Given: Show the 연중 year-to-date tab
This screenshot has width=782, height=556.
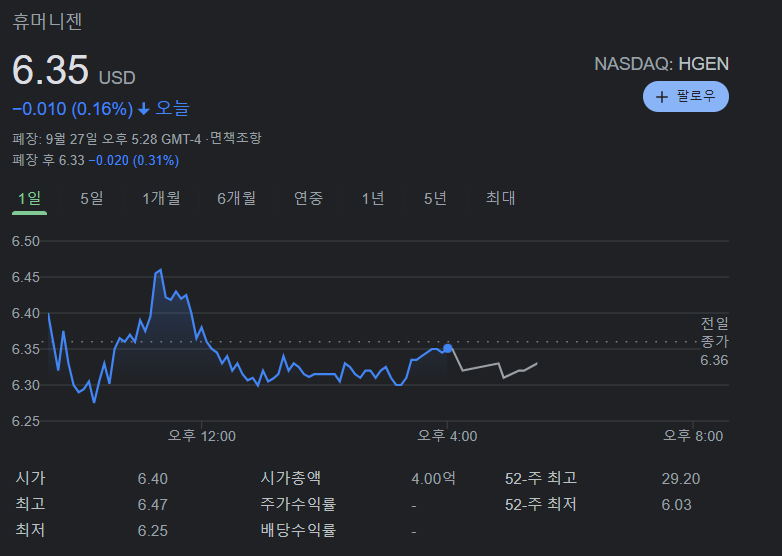Looking at the screenshot, I should (x=308, y=198).
